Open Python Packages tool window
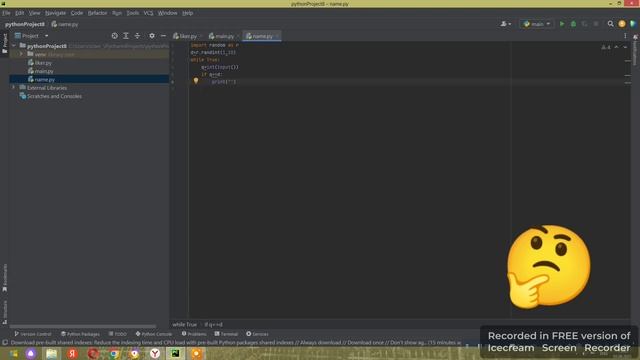This screenshot has height=360, width=640. pos(80,334)
